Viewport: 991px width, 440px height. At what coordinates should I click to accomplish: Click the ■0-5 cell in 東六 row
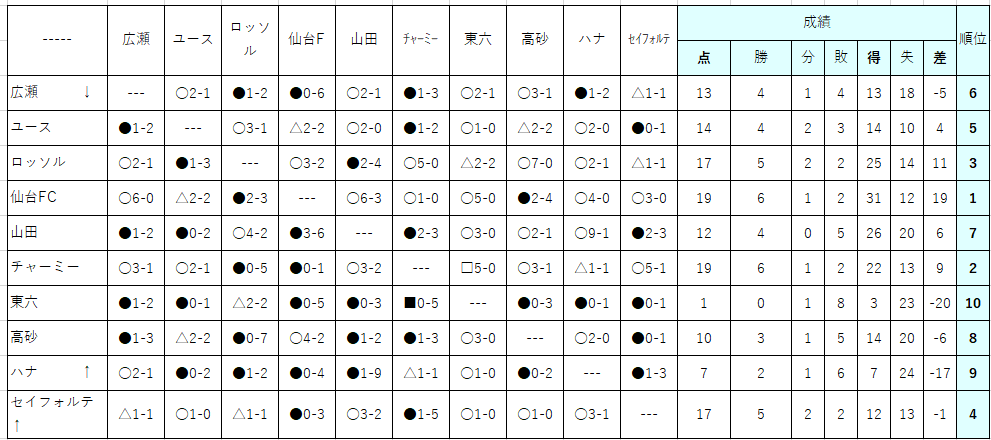[421, 303]
